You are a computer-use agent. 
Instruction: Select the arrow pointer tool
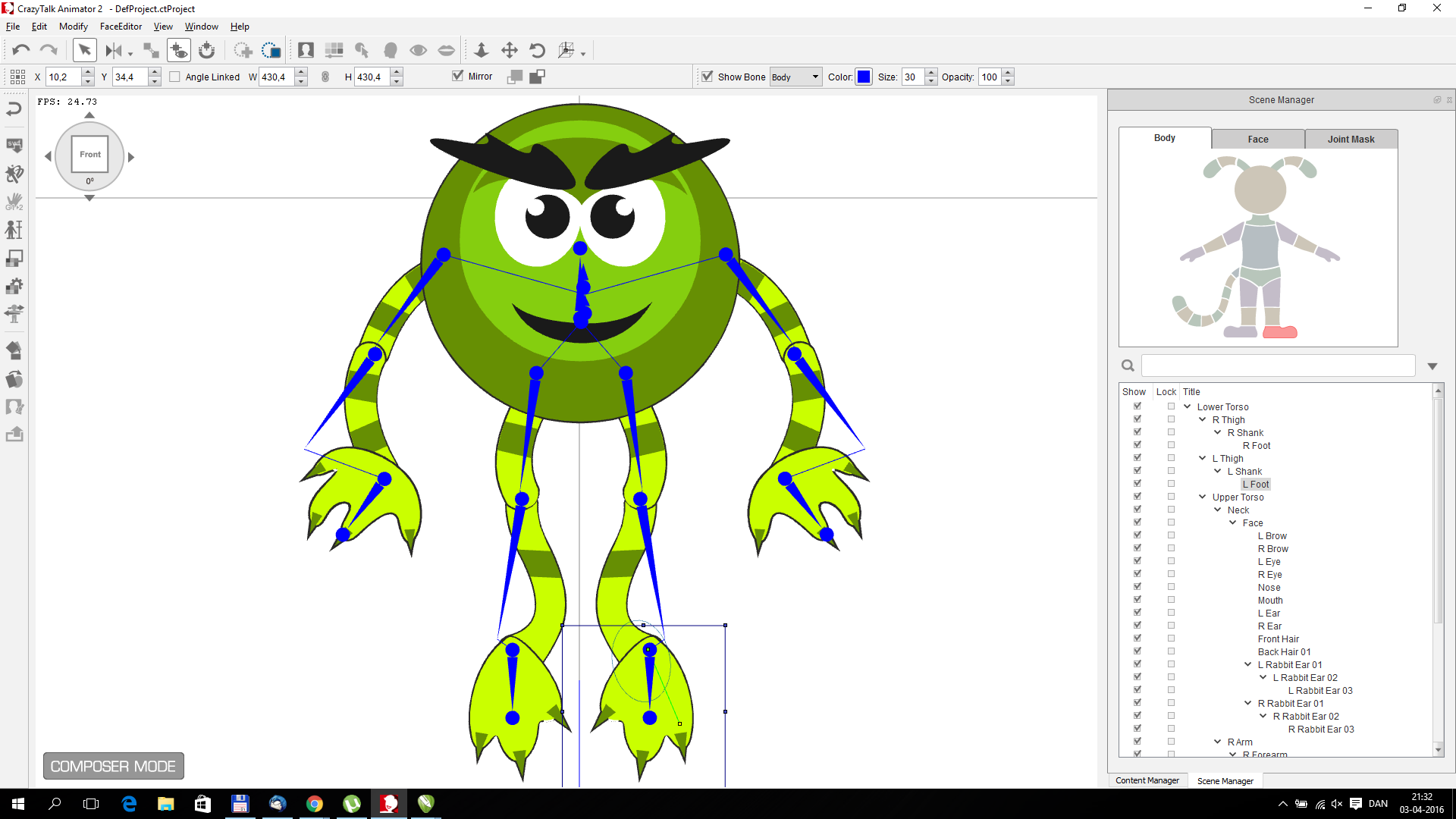84,50
